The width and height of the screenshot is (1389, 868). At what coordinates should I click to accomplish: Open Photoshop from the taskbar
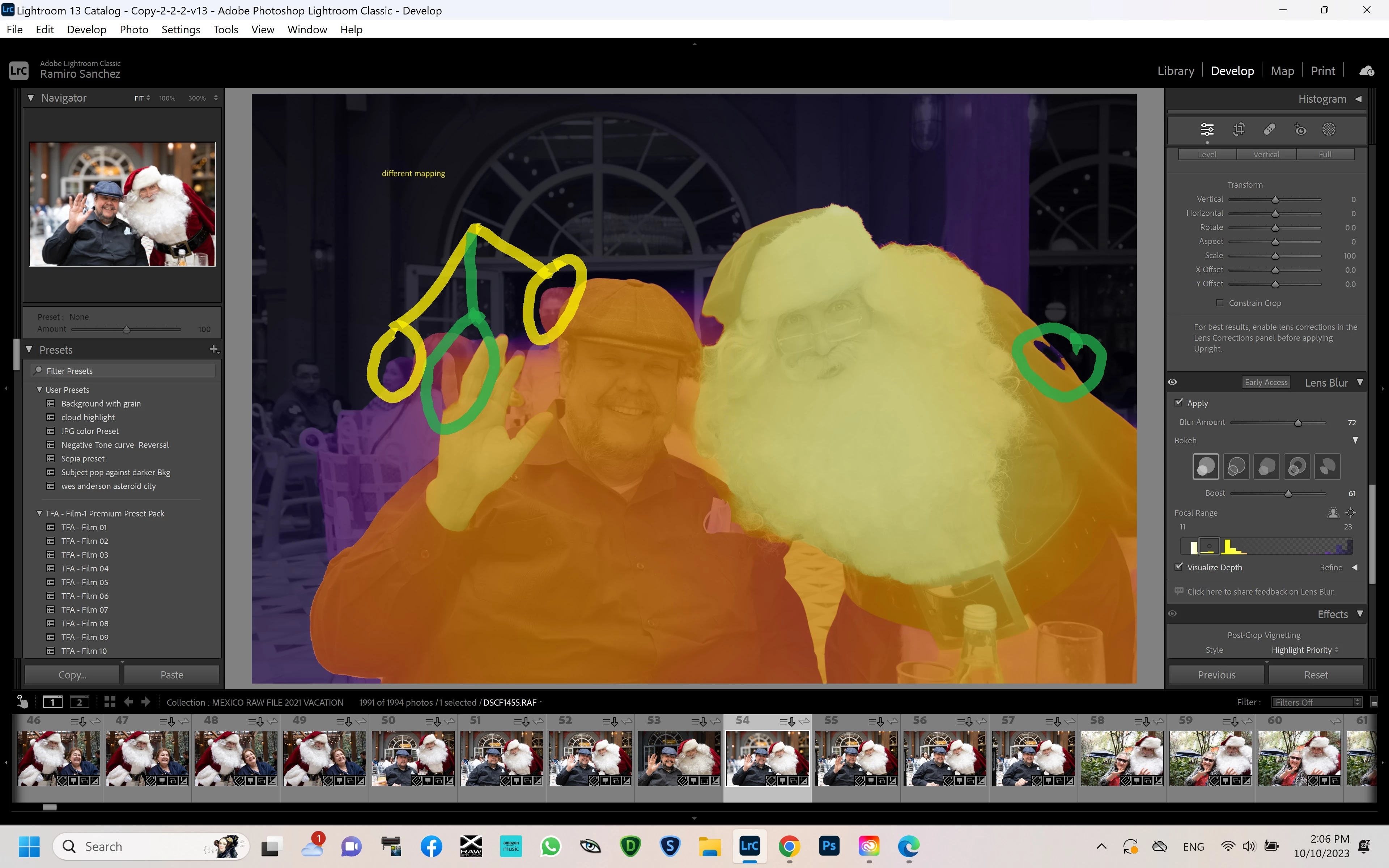pyautogui.click(x=829, y=846)
